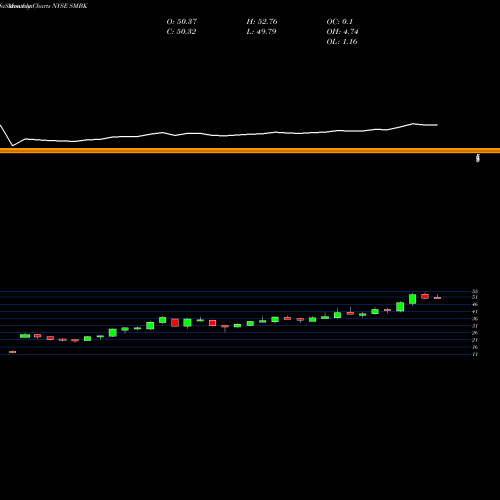Select the OC: 0.1 readout
This screenshot has height=500, width=500.
[339, 22]
